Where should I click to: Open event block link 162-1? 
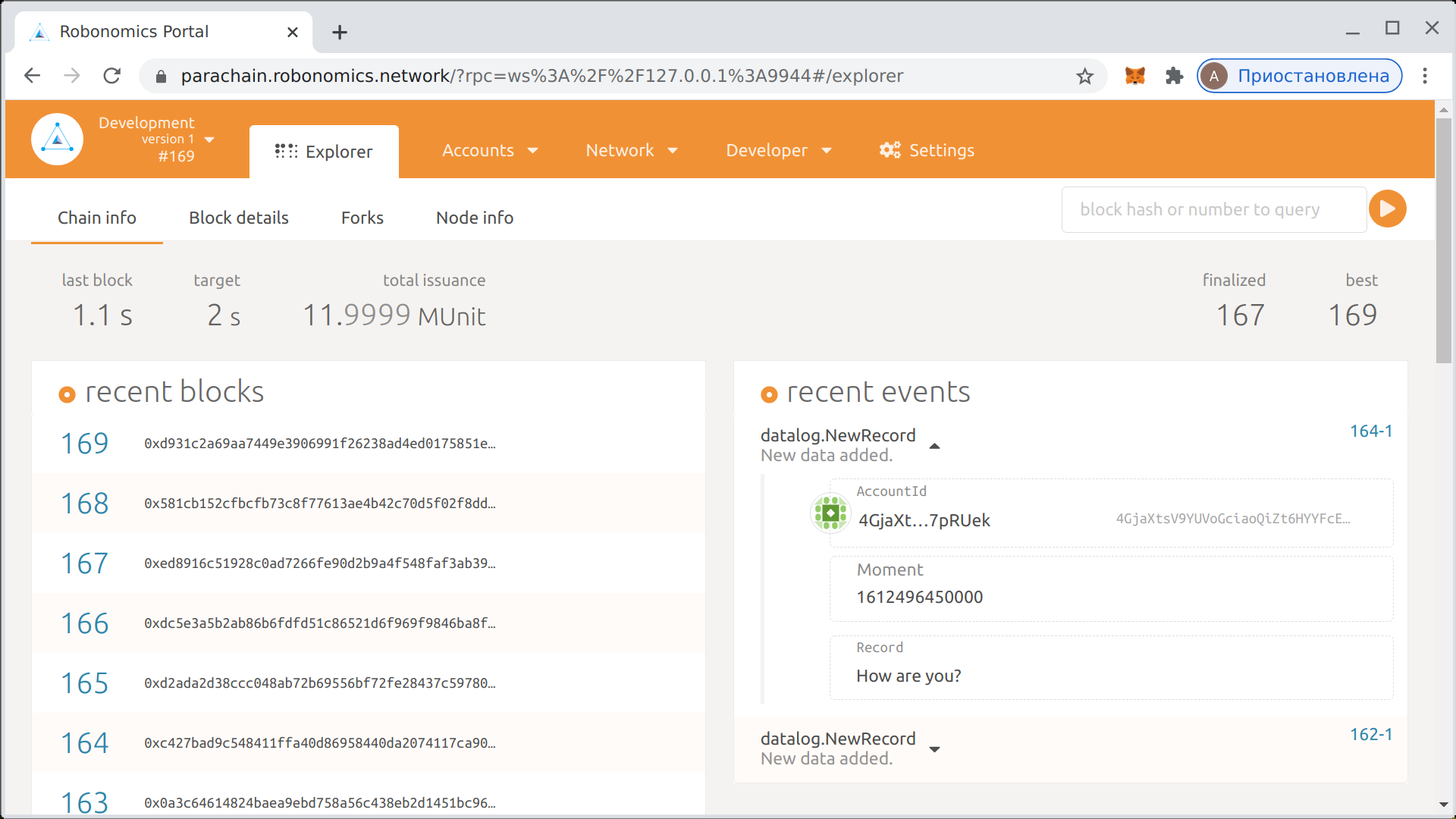click(1371, 735)
